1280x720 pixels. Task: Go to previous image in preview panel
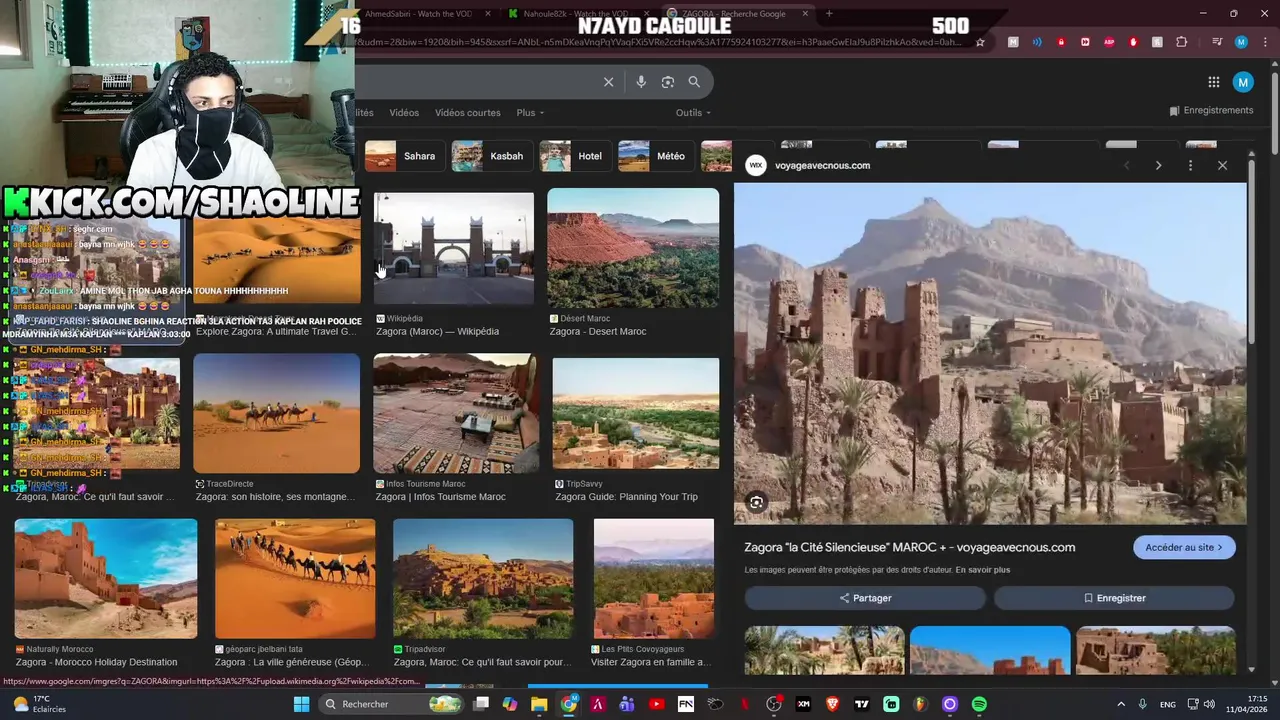tap(1126, 165)
